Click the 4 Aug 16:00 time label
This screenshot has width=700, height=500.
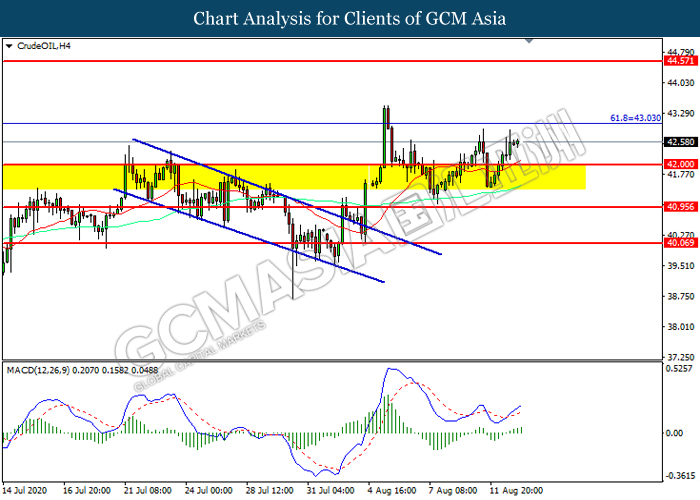click(x=392, y=490)
